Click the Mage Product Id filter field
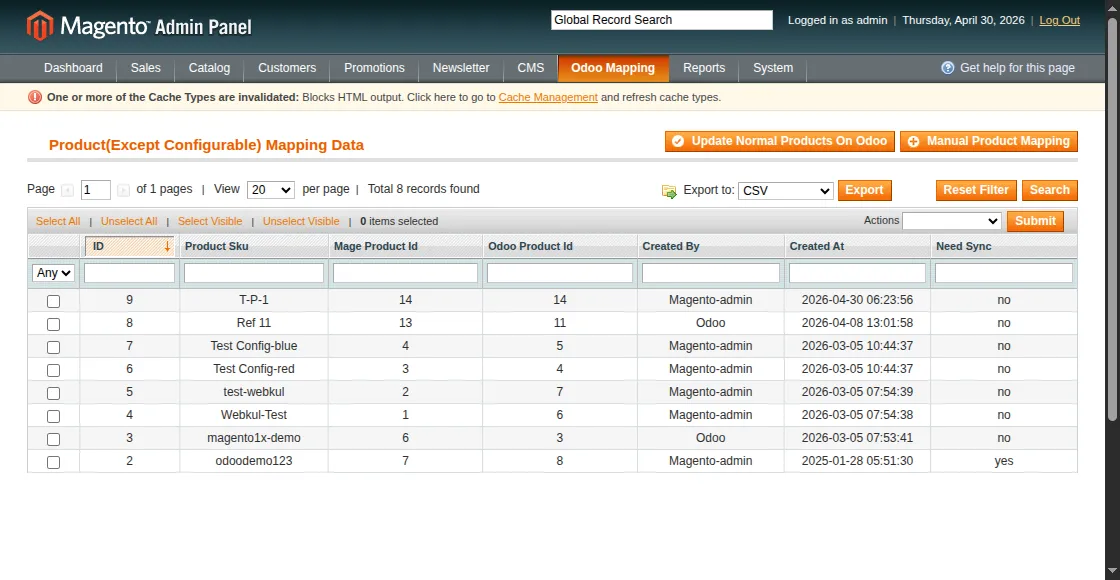Viewport: 1120px width, 580px height. (405, 273)
